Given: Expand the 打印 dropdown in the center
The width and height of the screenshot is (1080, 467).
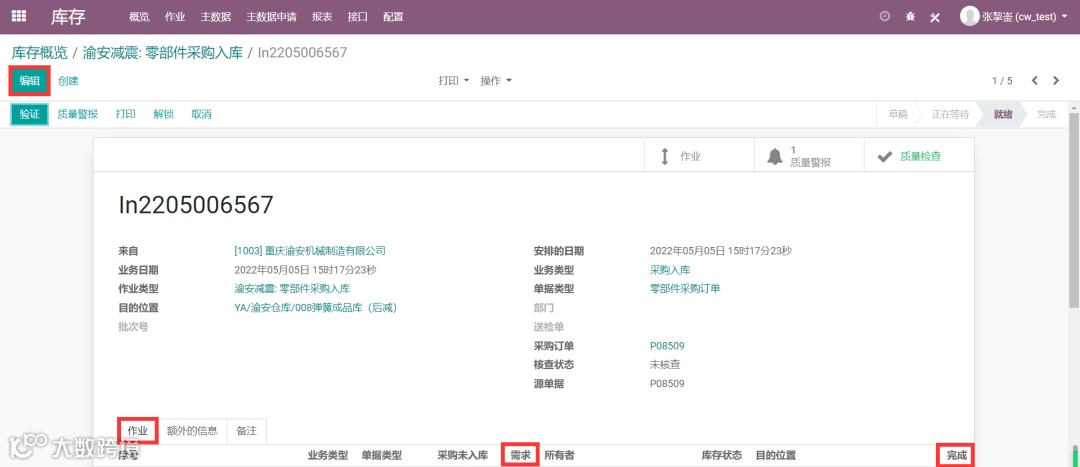Looking at the screenshot, I should click(453, 81).
